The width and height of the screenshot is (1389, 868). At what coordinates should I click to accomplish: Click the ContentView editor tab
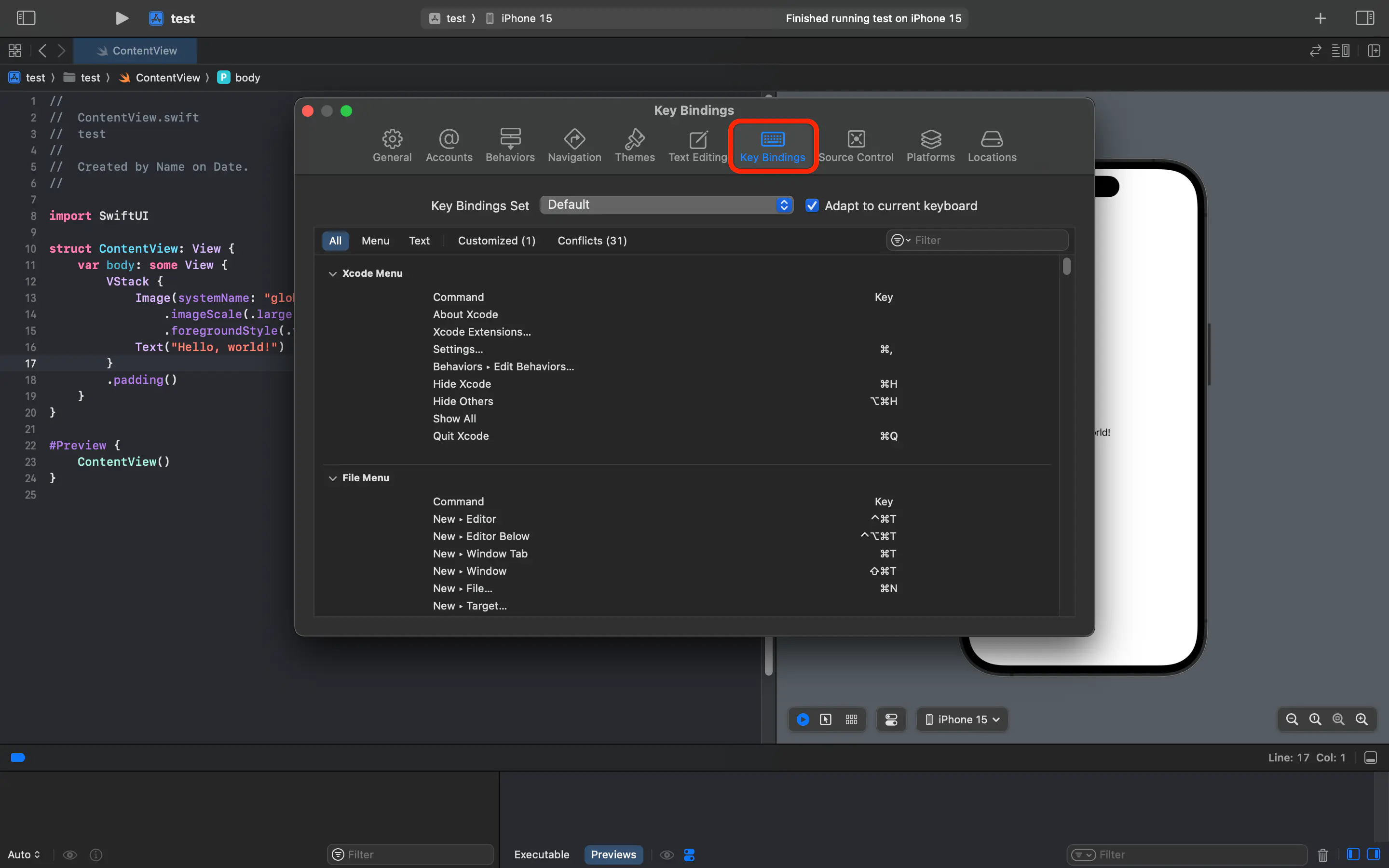click(136, 51)
